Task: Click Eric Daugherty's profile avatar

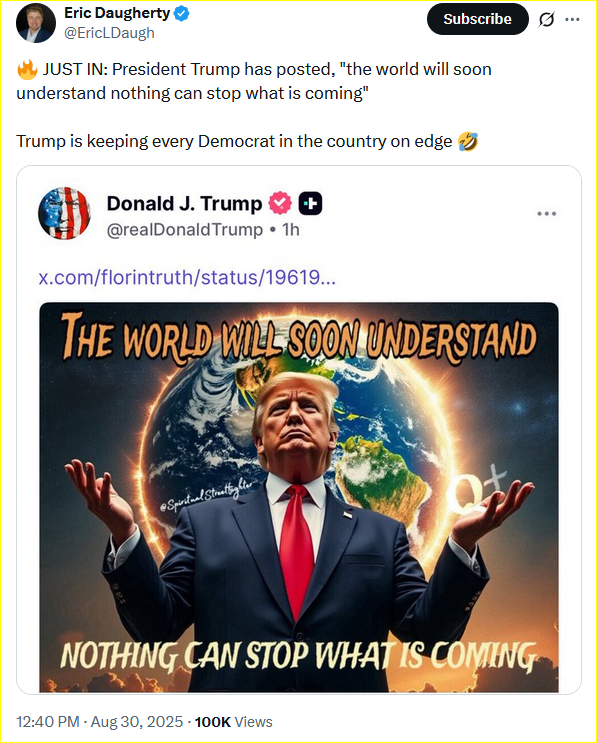Action: (x=36, y=23)
